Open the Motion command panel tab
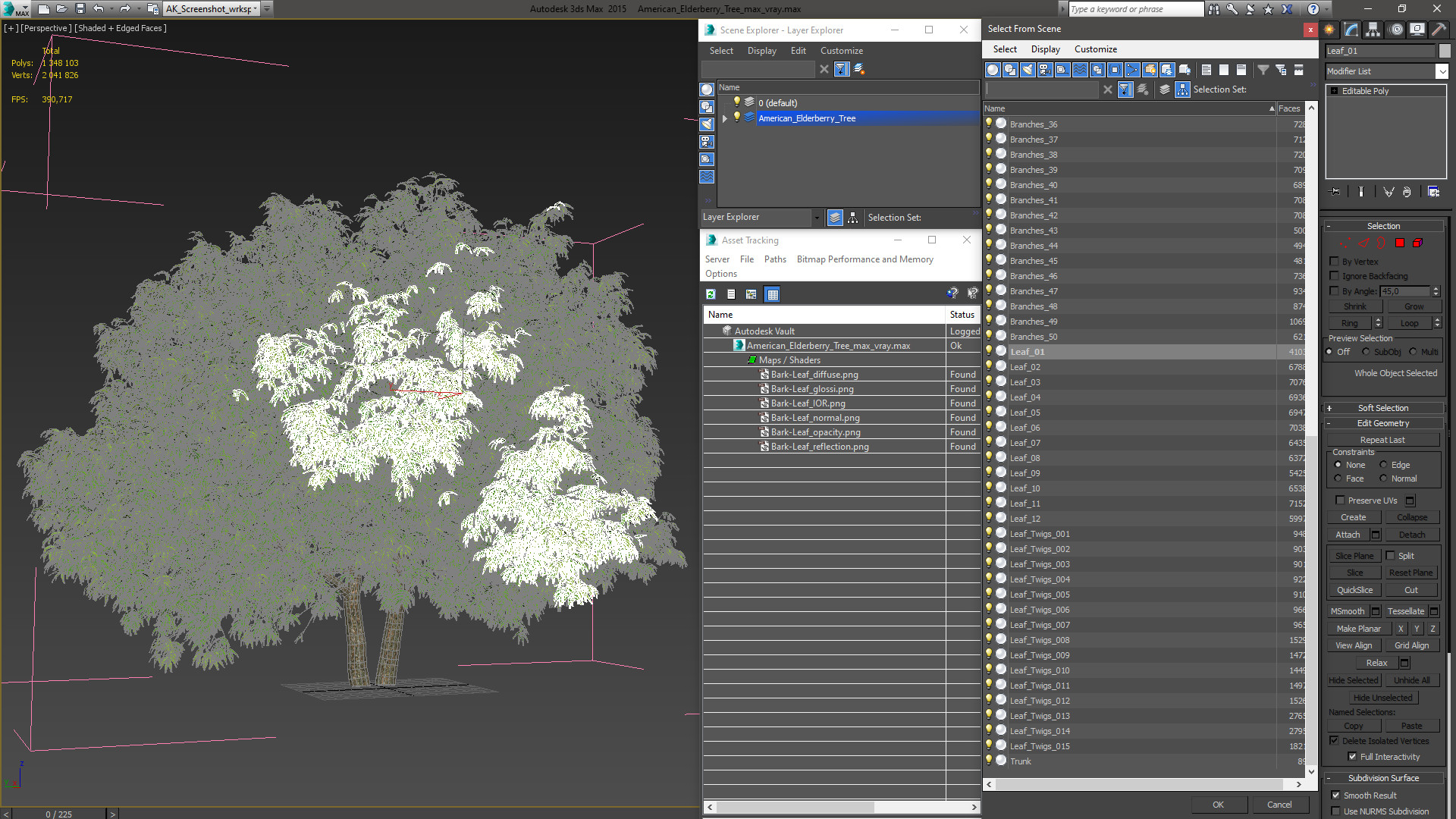 [x=1396, y=30]
